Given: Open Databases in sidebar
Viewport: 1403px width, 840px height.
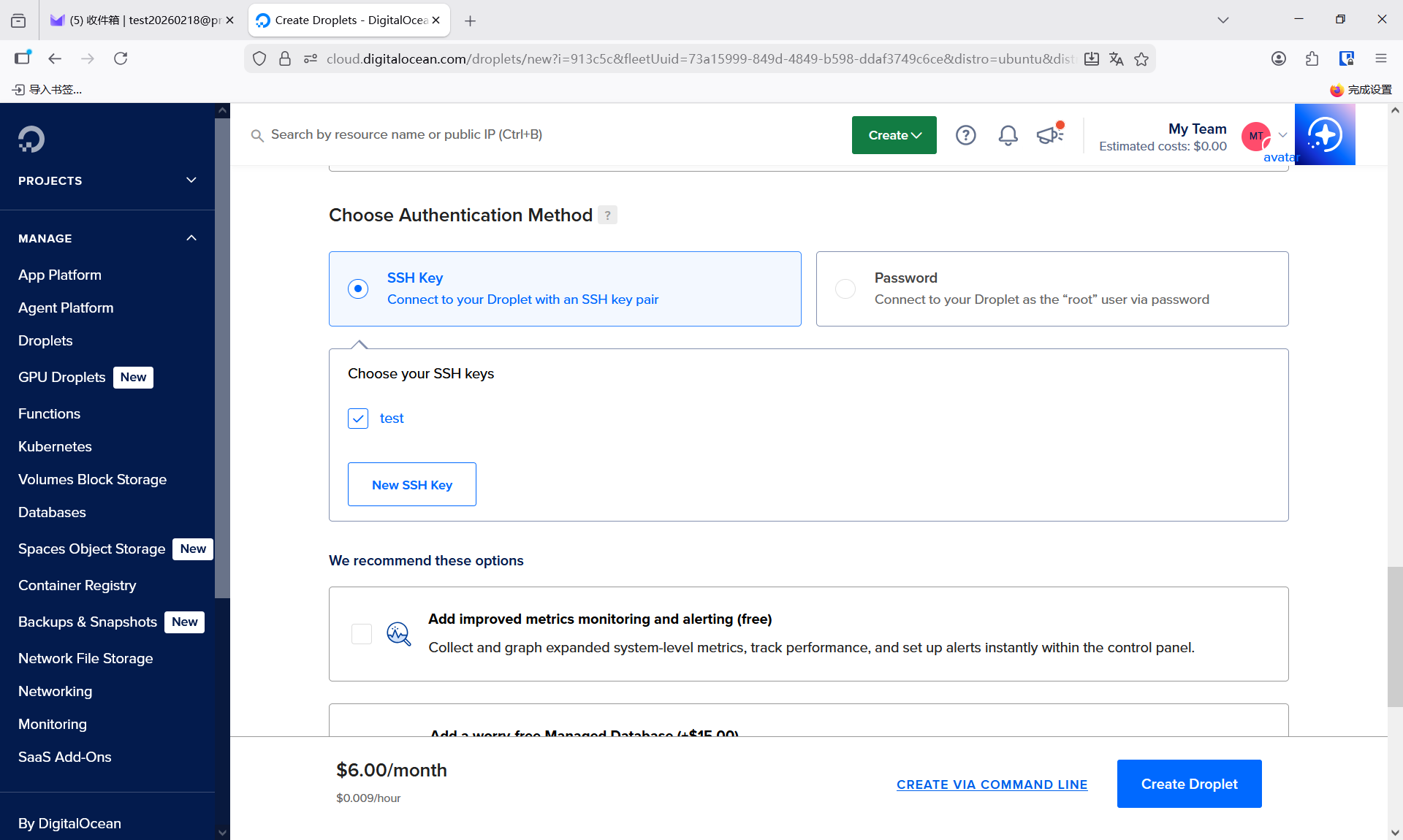Looking at the screenshot, I should coord(52,512).
